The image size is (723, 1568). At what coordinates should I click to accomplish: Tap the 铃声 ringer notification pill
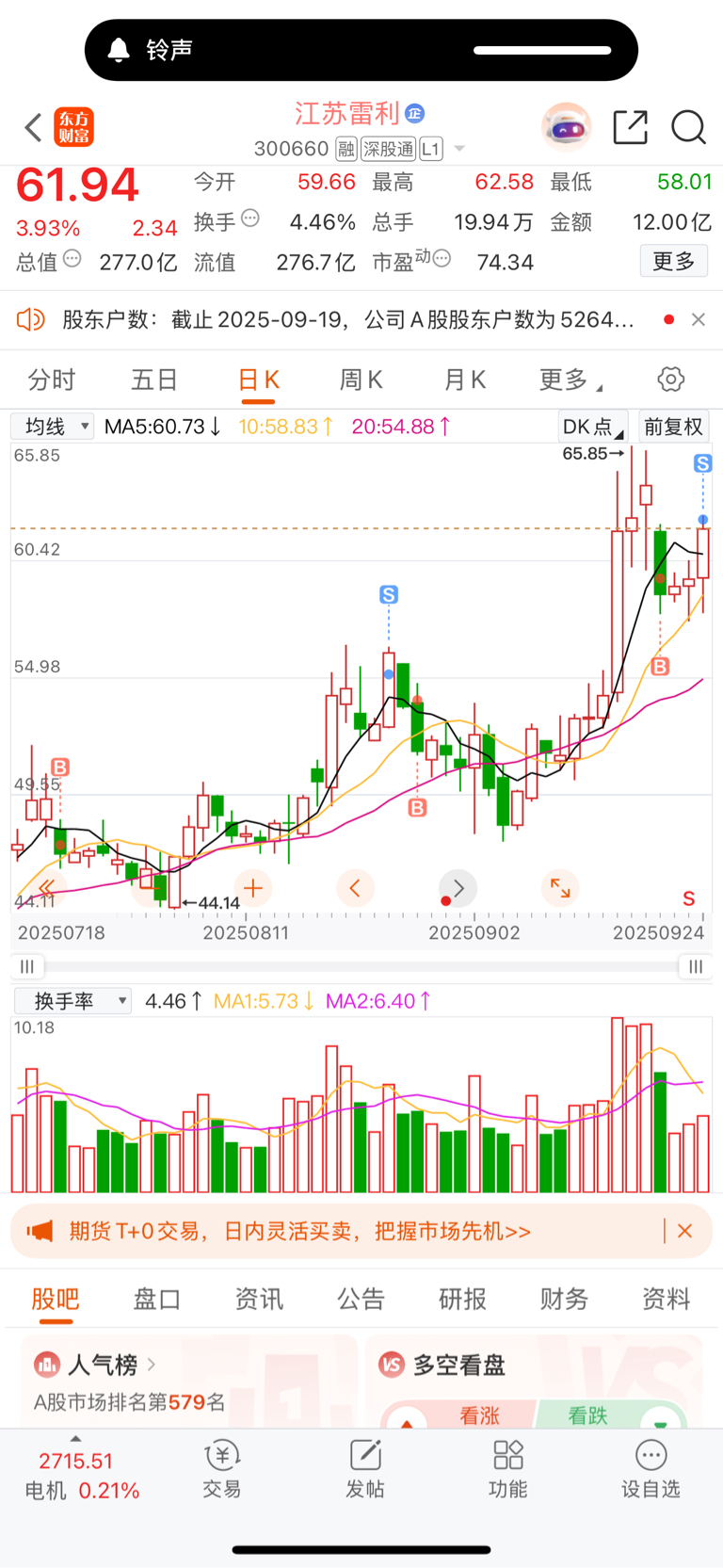[361, 50]
